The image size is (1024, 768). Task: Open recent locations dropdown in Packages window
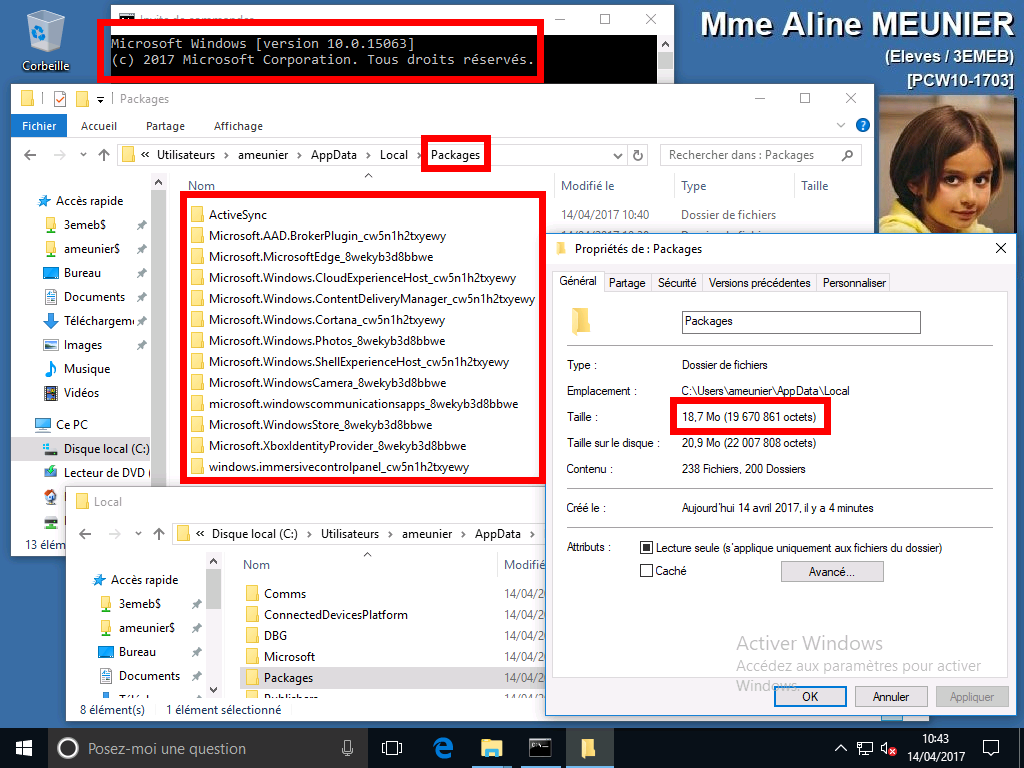coord(83,155)
